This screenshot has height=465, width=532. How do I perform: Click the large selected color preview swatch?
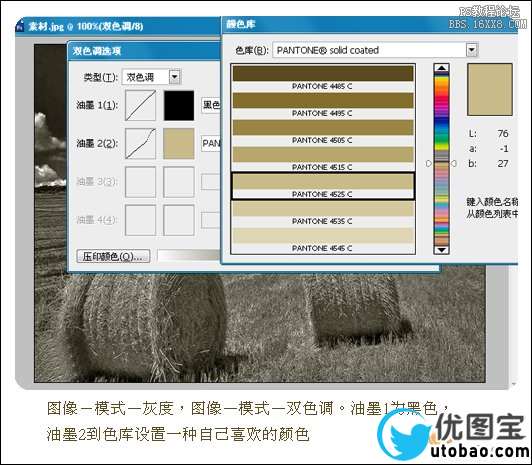(490, 90)
